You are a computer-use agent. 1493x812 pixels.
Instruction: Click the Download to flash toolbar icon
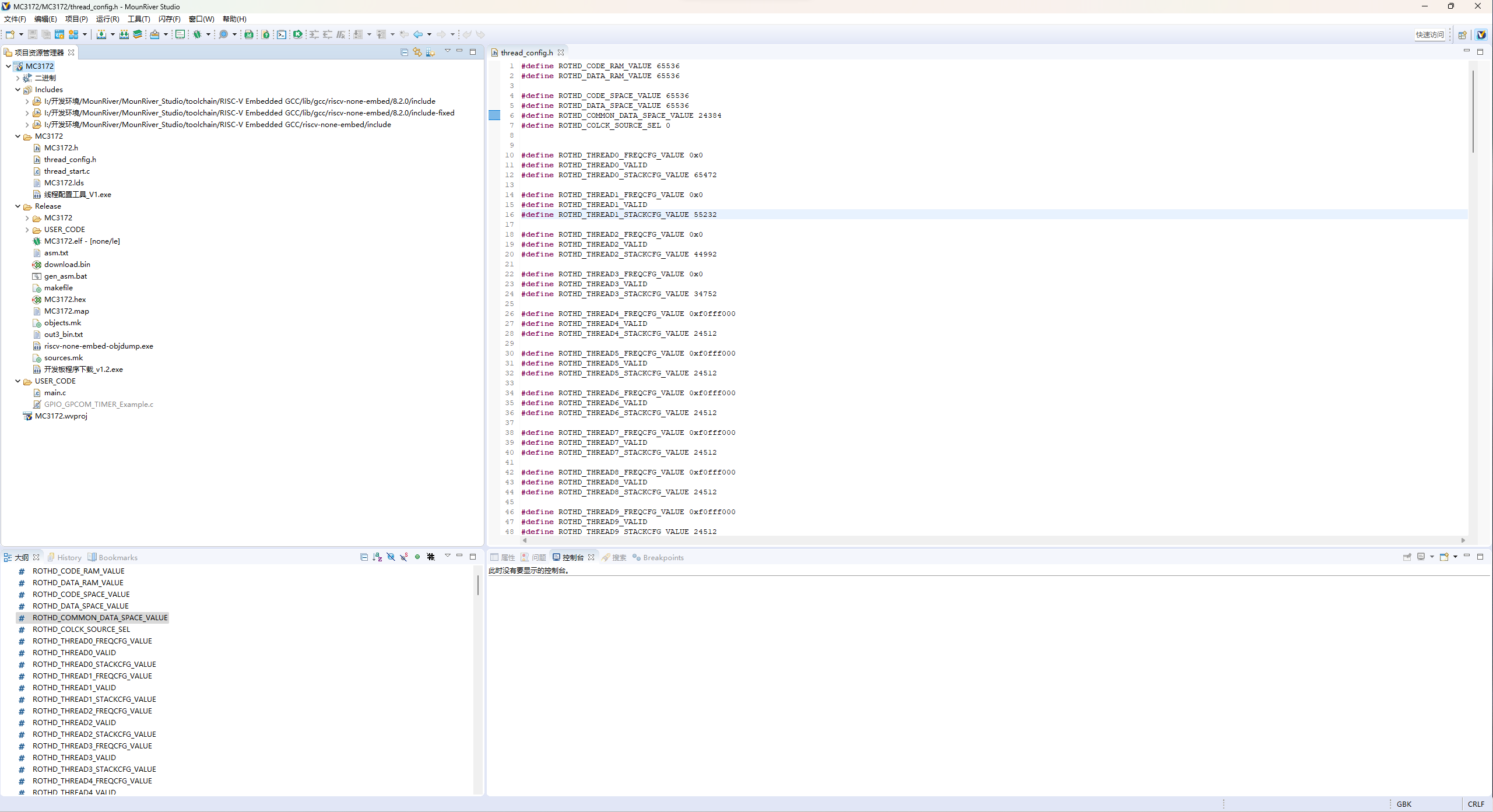[x=154, y=34]
